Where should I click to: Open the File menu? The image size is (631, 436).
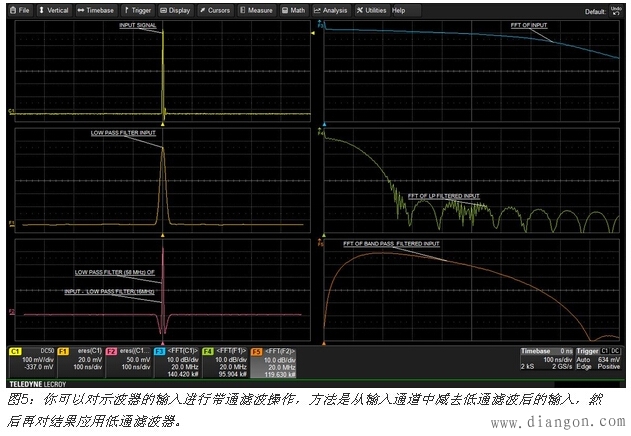pos(19,10)
